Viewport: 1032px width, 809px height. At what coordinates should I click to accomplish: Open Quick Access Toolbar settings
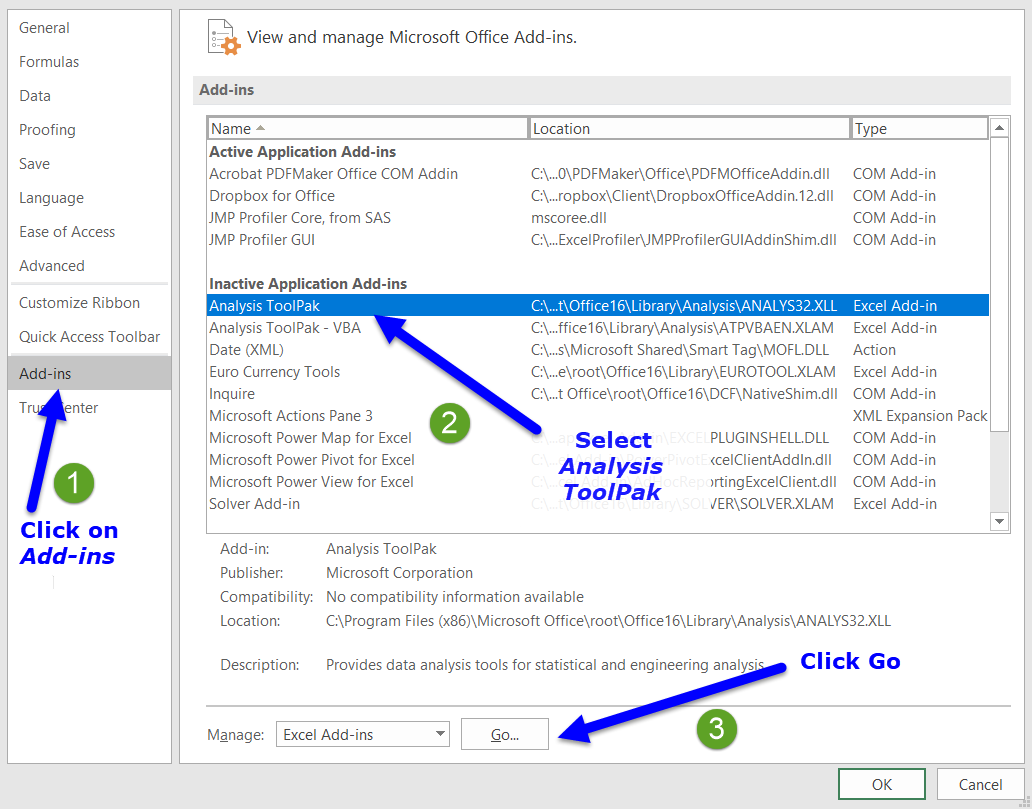pos(89,337)
